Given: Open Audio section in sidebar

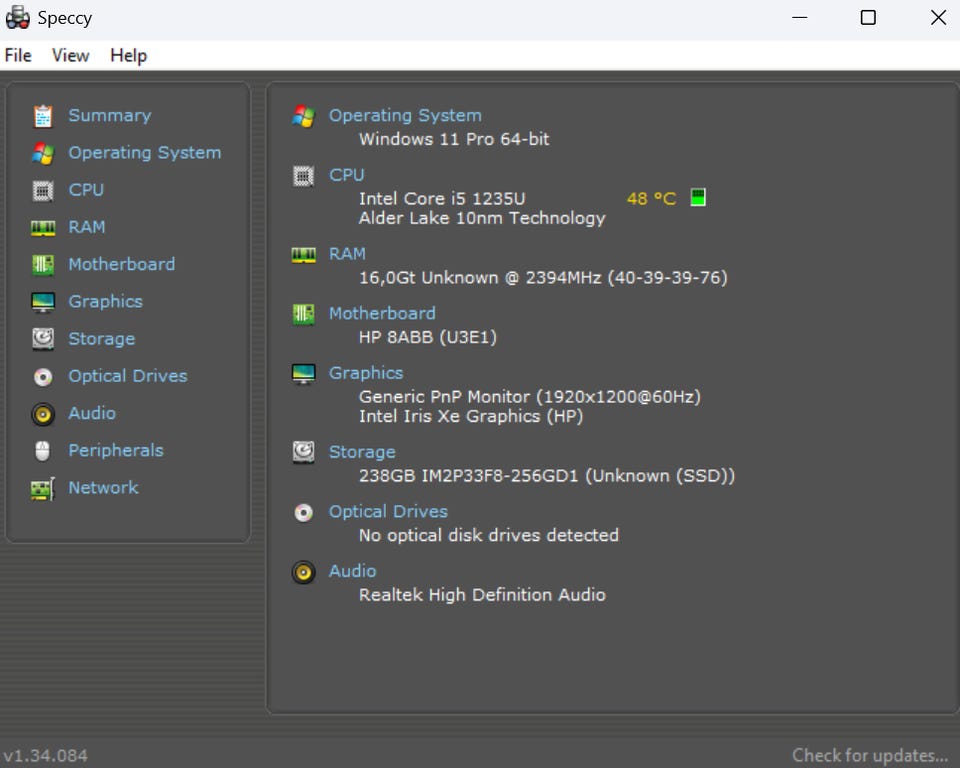Looking at the screenshot, I should [92, 413].
